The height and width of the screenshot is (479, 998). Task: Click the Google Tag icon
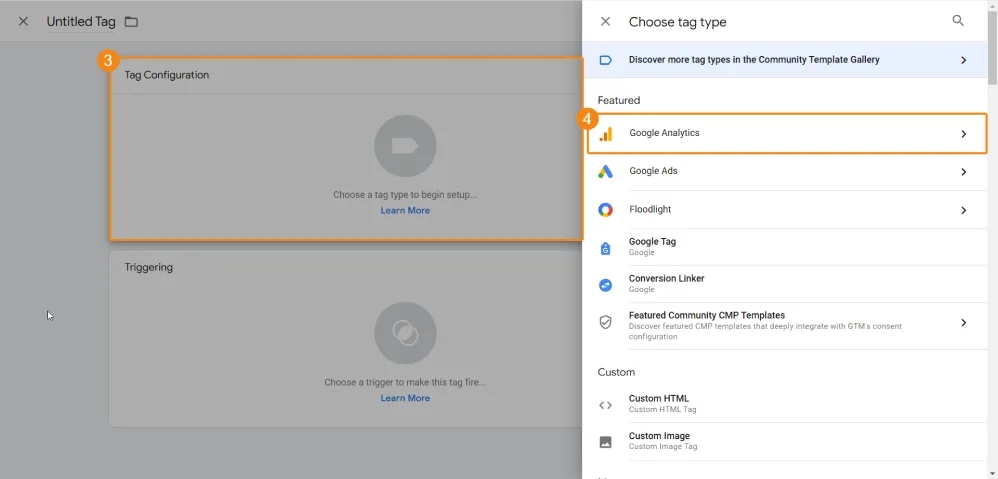pyautogui.click(x=605, y=249)
